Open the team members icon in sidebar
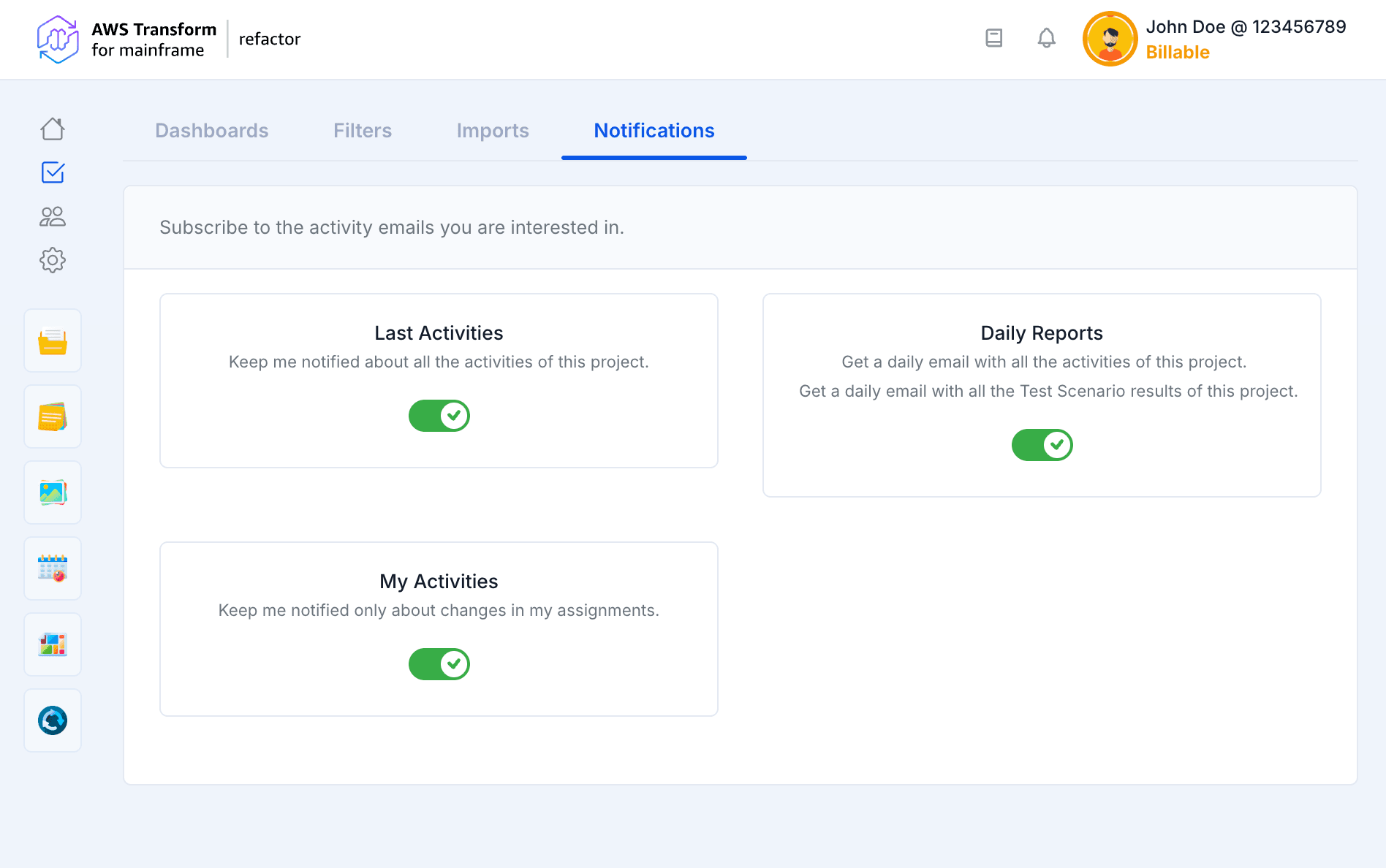This screenshot has width=1386, height=868. point(53,216)
